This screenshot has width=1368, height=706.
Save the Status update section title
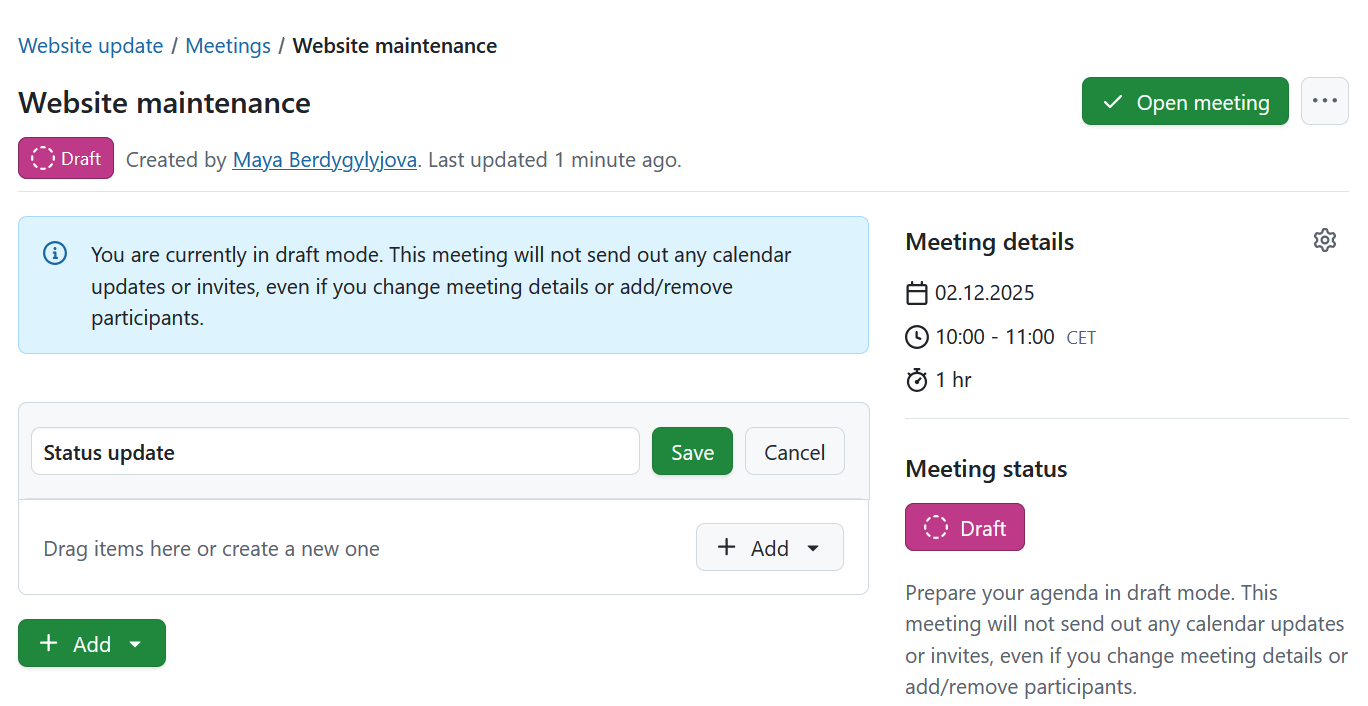(692, 451)
